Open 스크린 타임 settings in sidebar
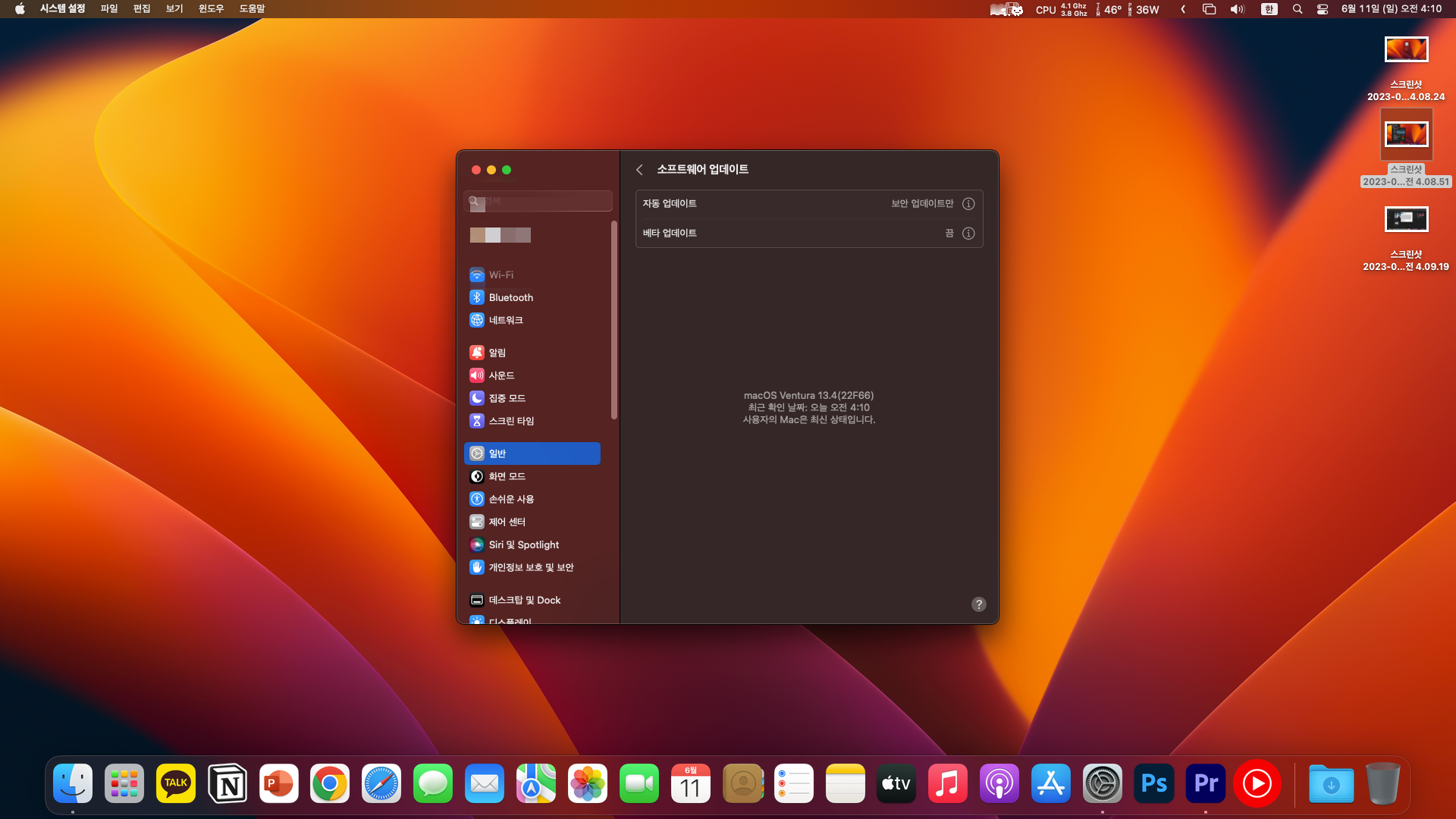1456x819 pixels. [x=532, y=421]
